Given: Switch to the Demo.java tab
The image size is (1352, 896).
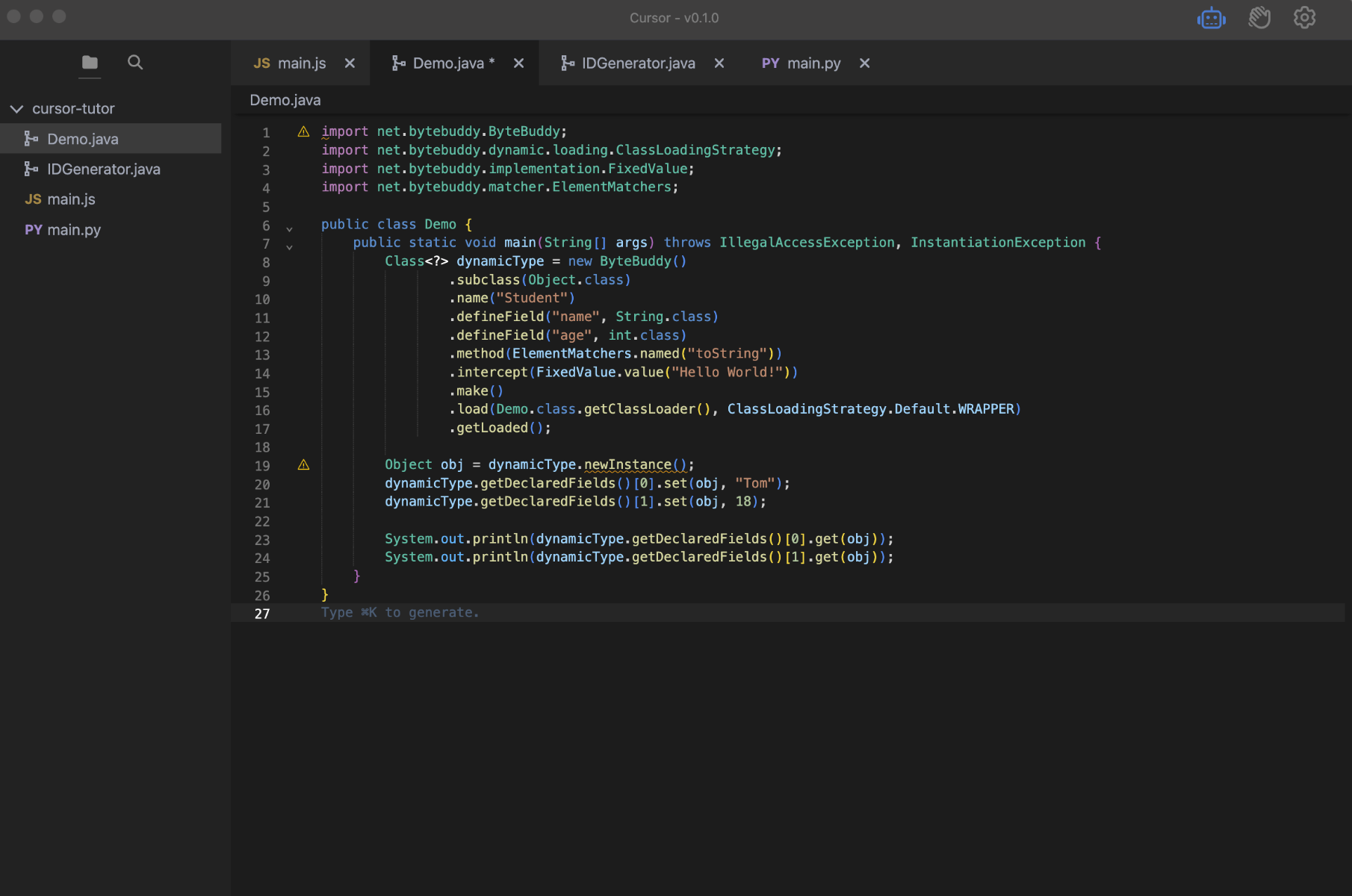Looking at the screenshot, I should coord(453,63).
